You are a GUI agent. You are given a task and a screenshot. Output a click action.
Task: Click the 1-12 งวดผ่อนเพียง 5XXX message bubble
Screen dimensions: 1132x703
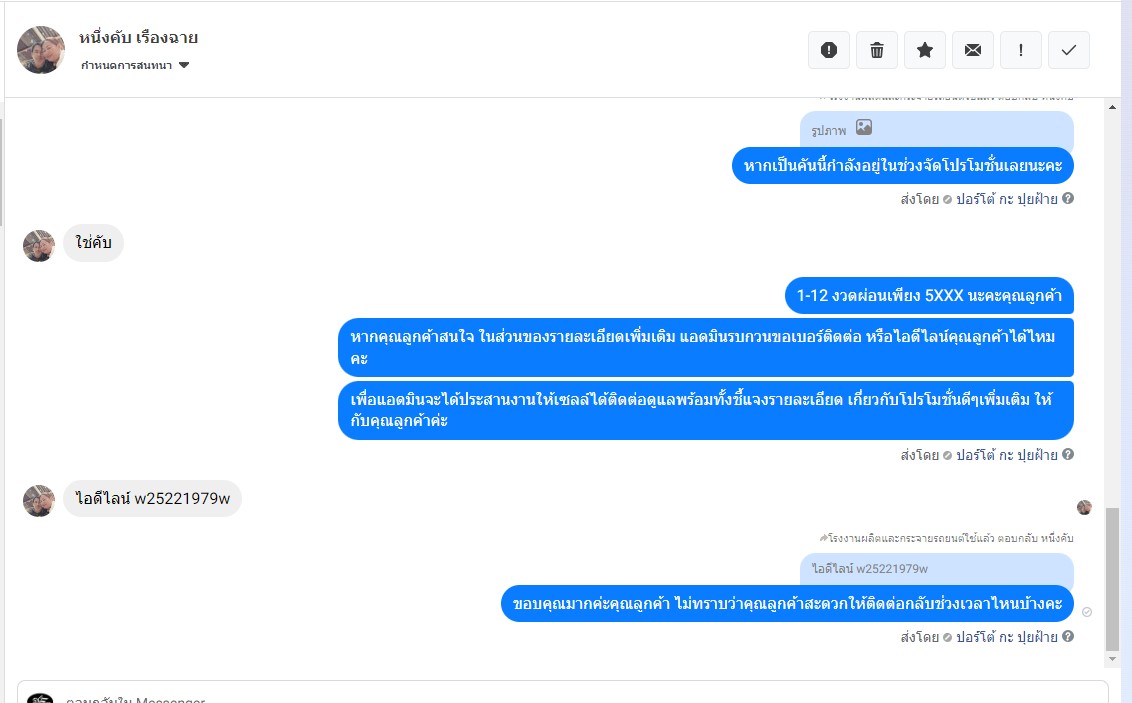pos(929,295)
